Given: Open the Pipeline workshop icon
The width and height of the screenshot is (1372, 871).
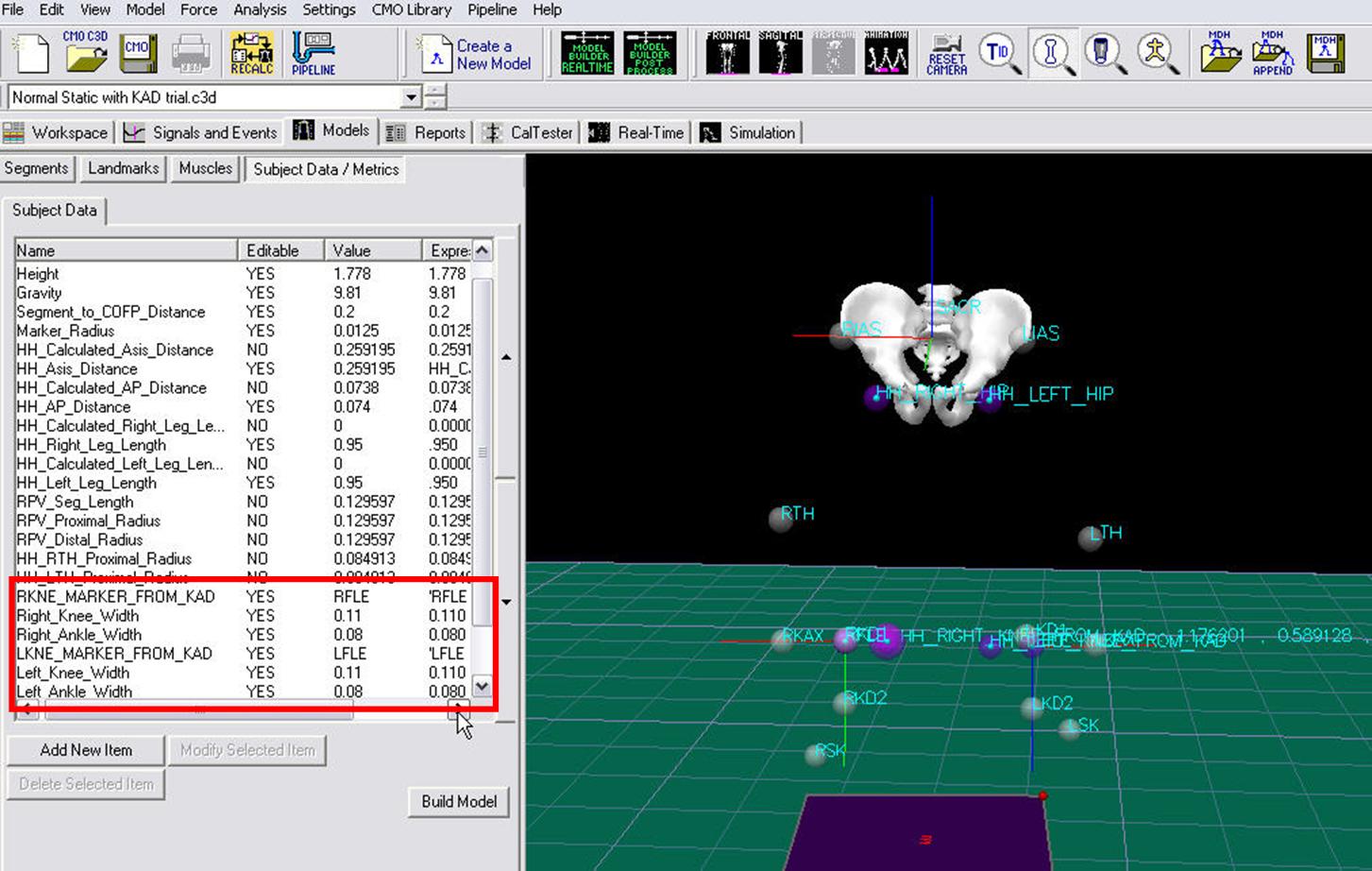Looking at the screenshot, I should [x=313, y=53].
